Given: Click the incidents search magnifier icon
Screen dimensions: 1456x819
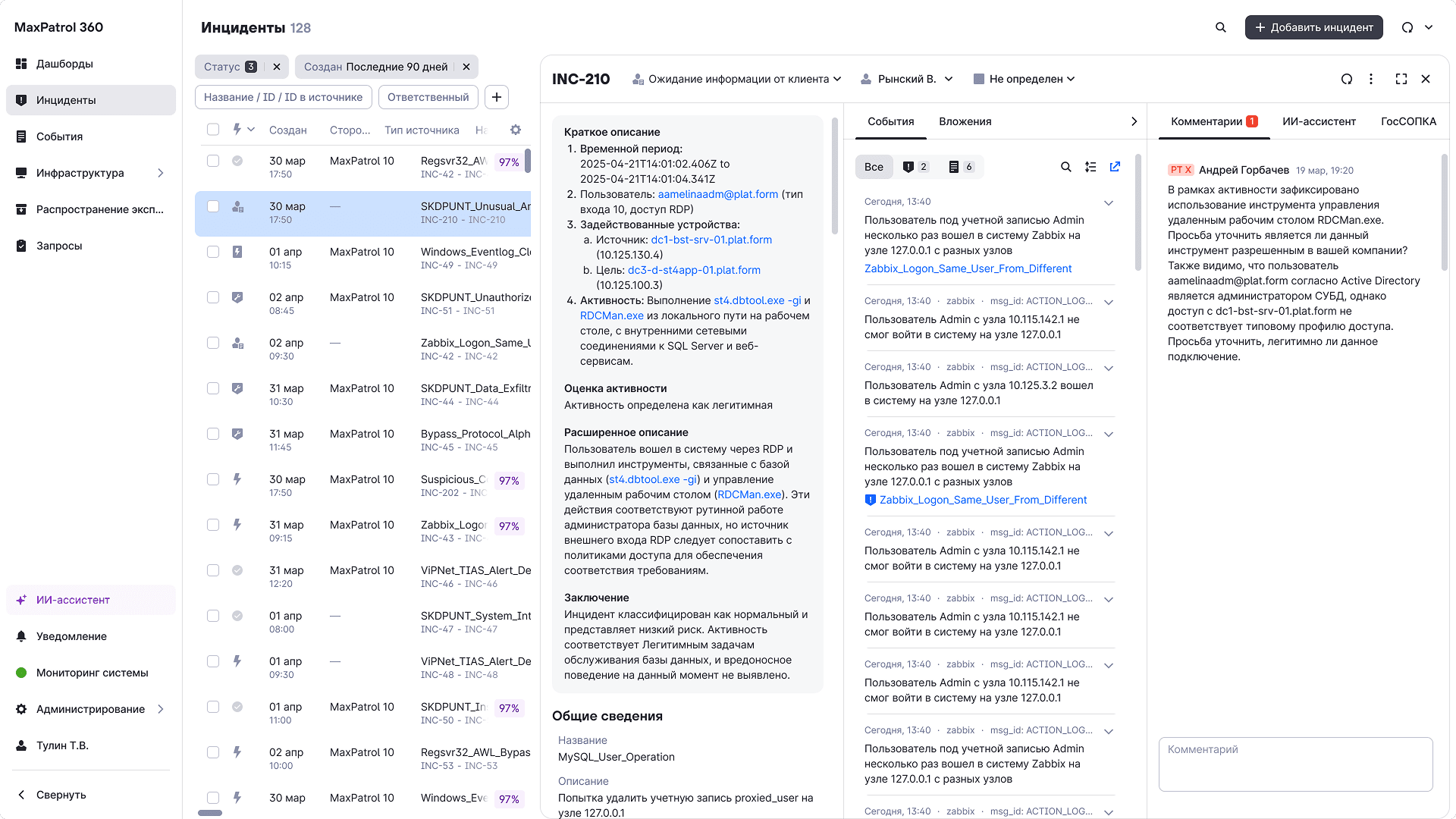Looking at the screenshot, I should 1220,27.
